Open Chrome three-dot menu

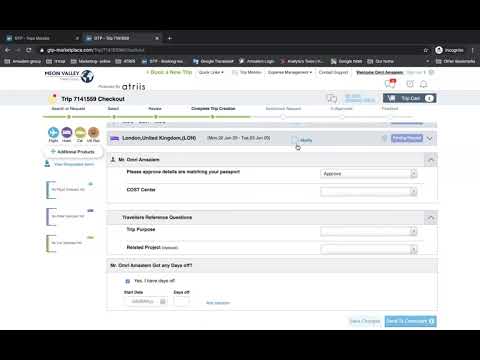(472, 50)
